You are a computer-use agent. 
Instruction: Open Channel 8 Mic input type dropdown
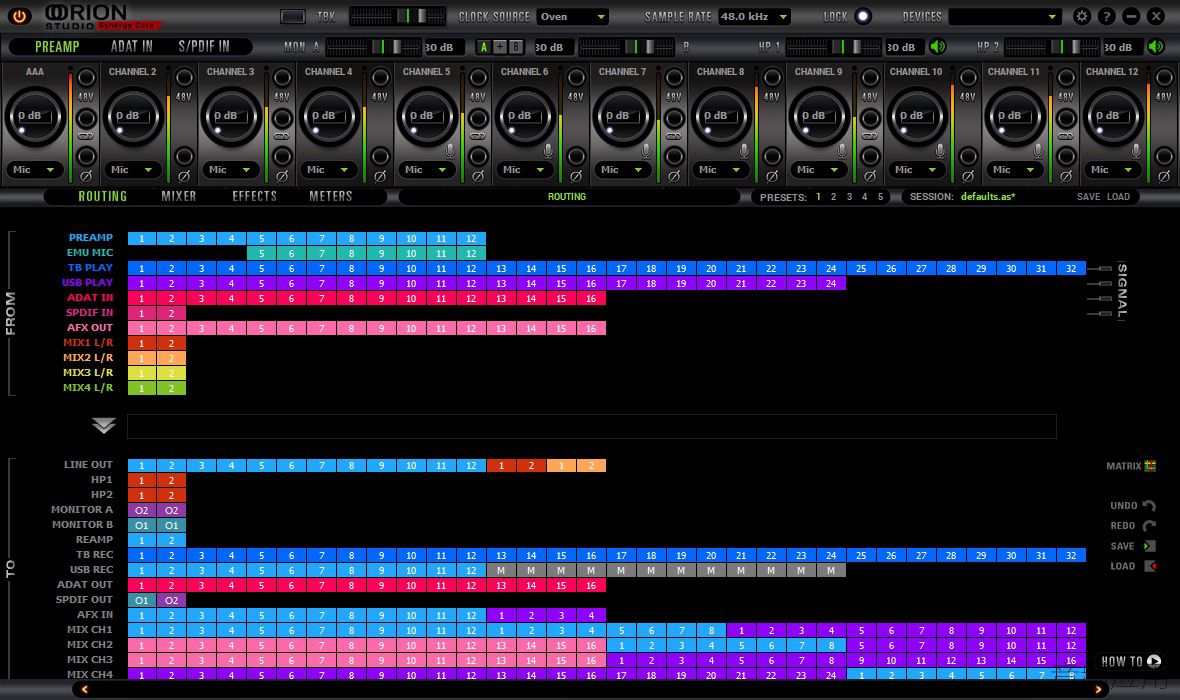click(x=720, y=169)
